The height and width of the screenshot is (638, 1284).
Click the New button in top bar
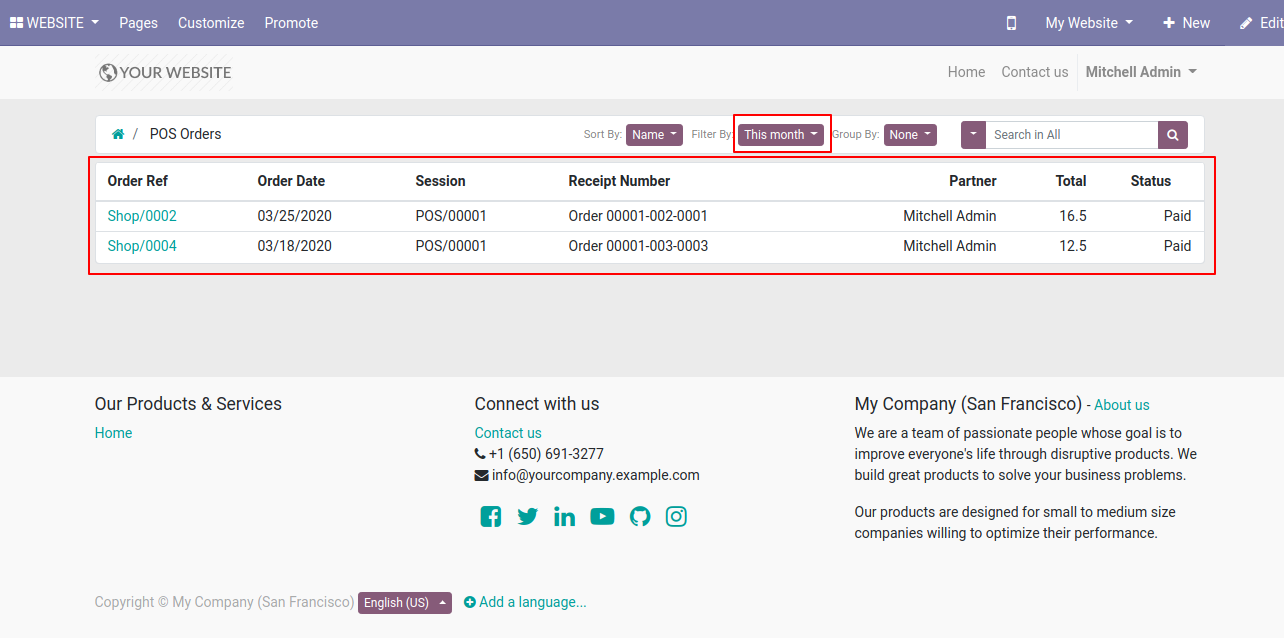tap(1187, 23)
